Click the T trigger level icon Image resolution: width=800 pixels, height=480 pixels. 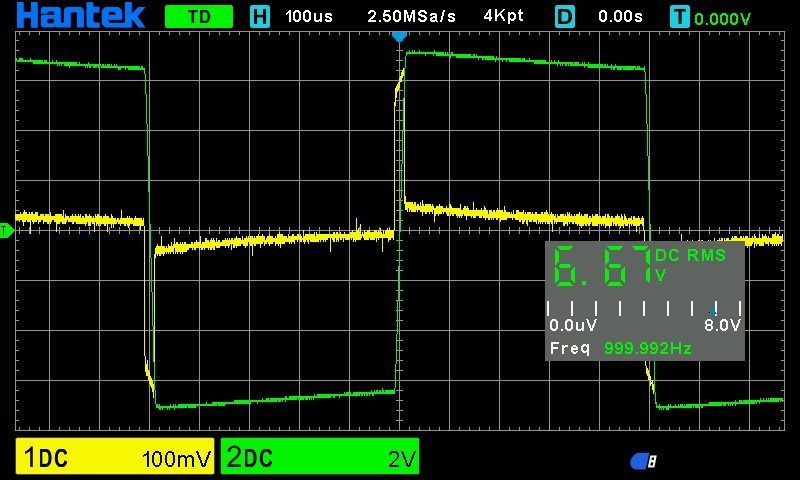680,17
